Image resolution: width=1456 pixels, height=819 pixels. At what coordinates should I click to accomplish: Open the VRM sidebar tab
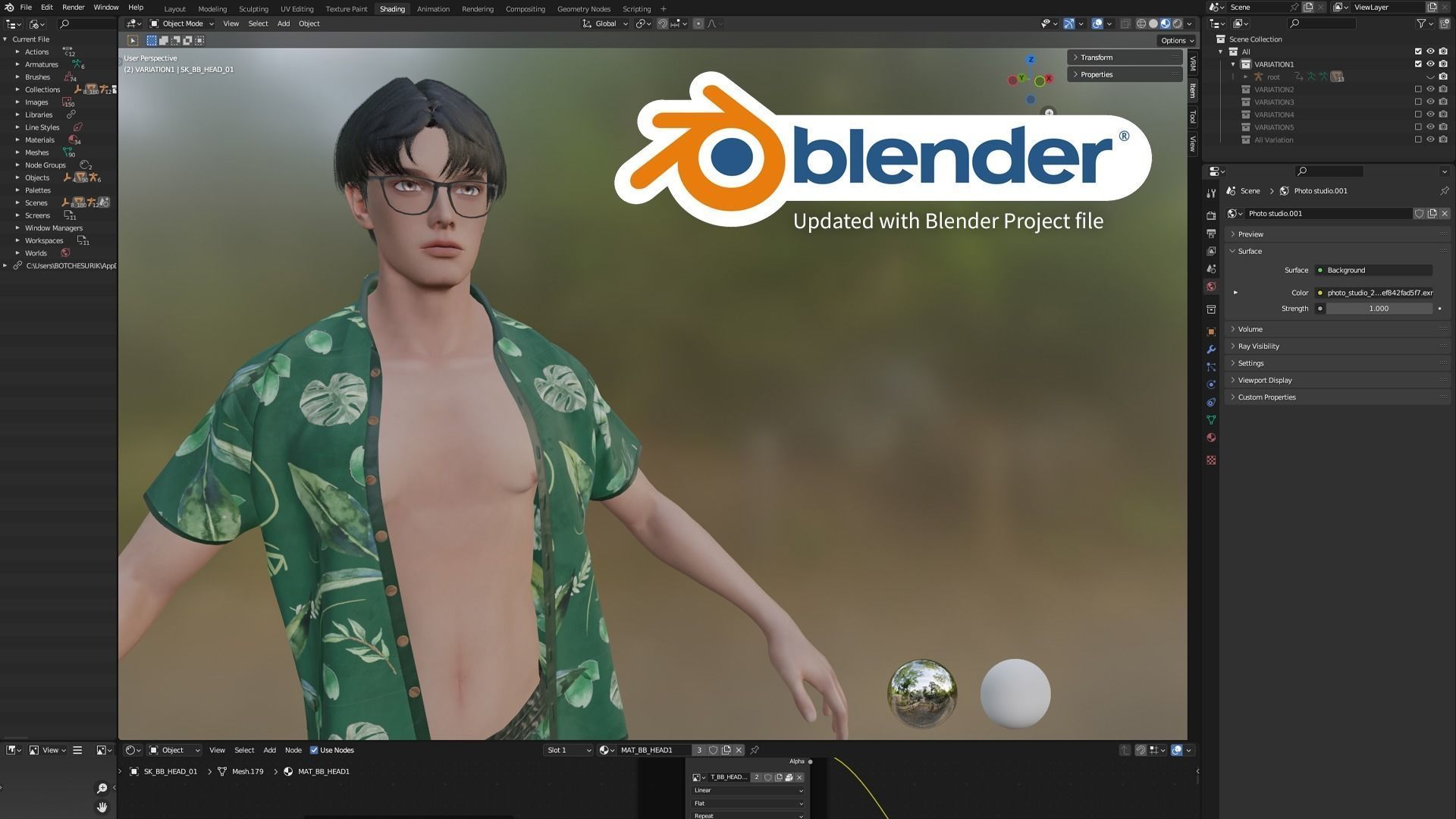1193,64
